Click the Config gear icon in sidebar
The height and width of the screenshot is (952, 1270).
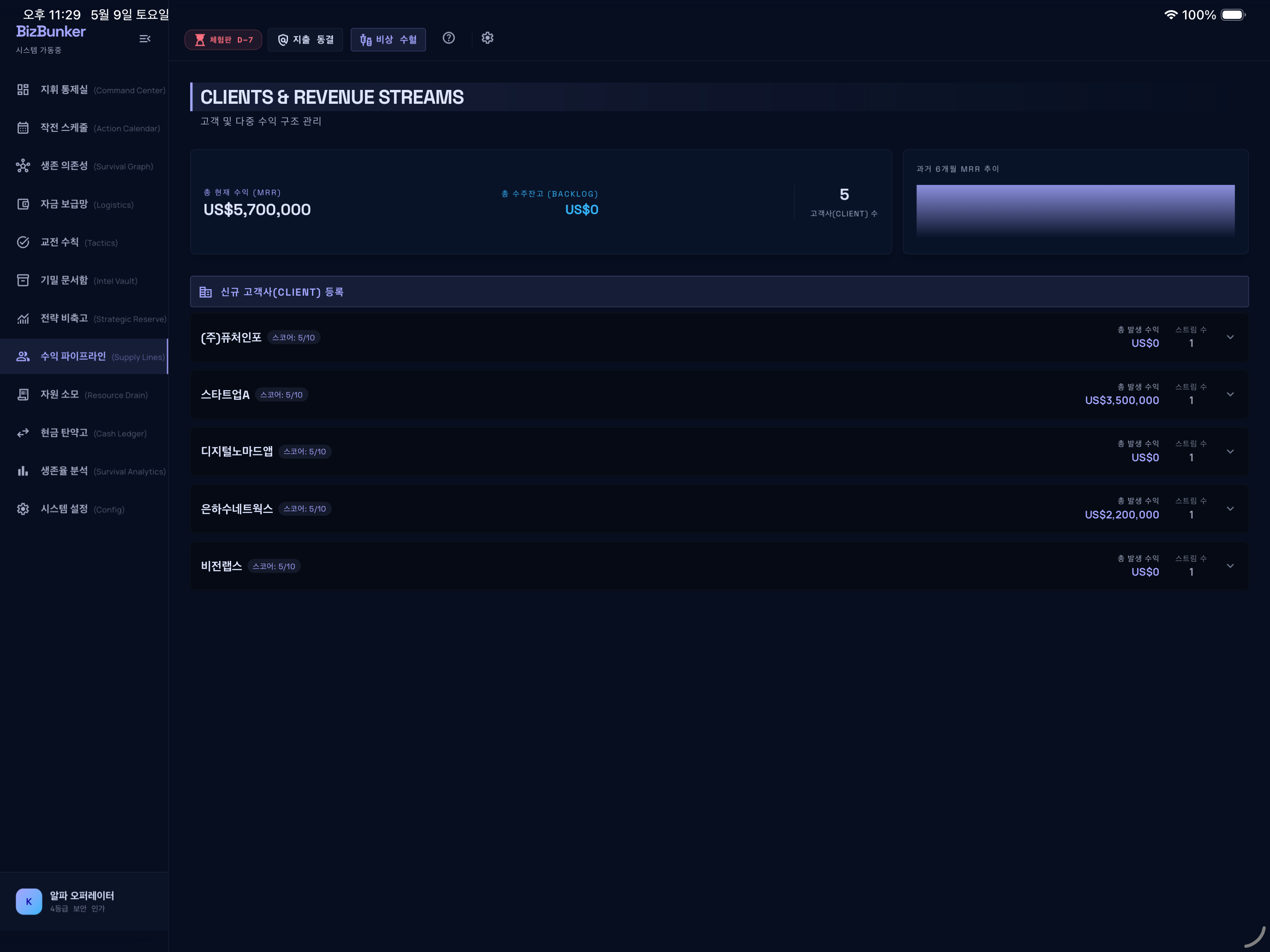(x=23, y=509)
